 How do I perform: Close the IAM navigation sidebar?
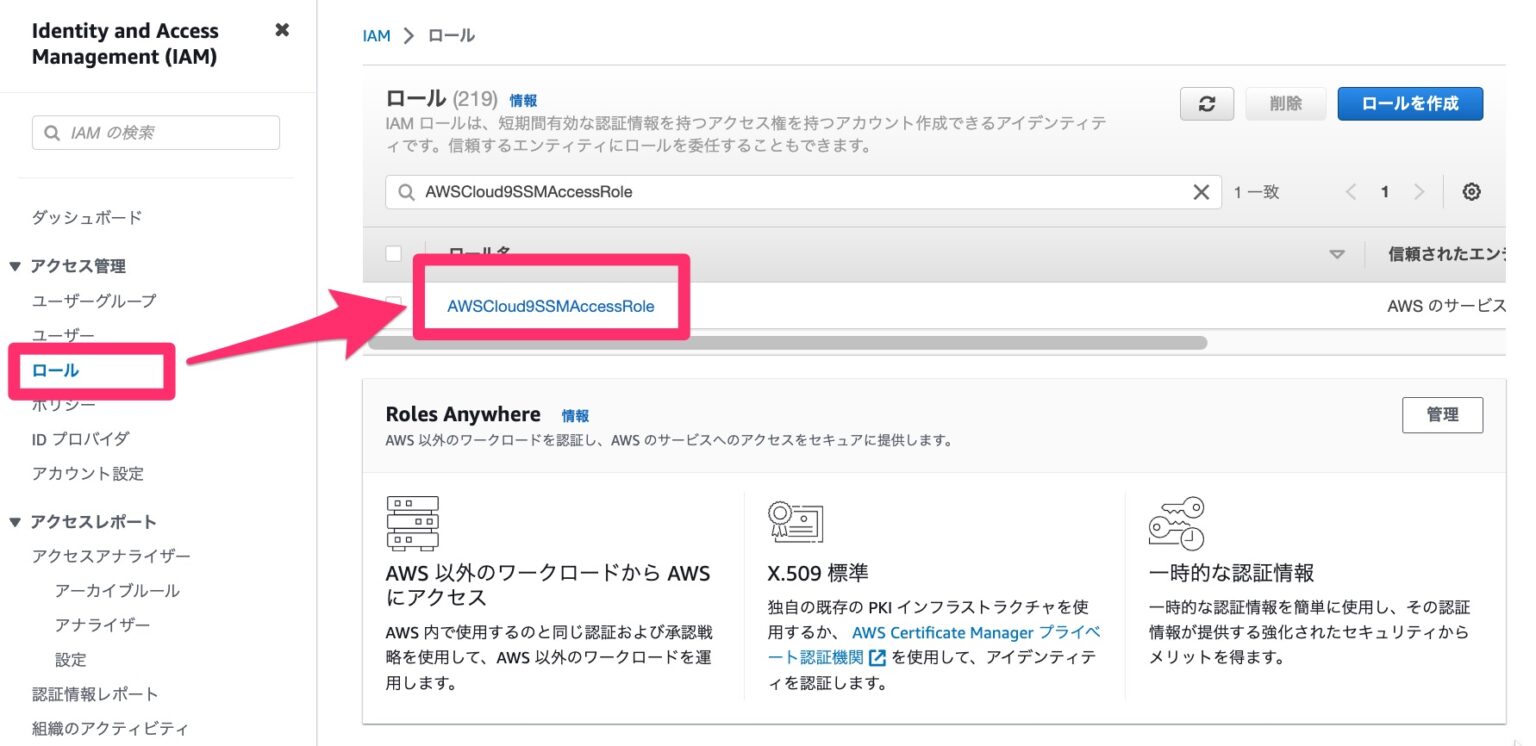click(x=282, y=30)
